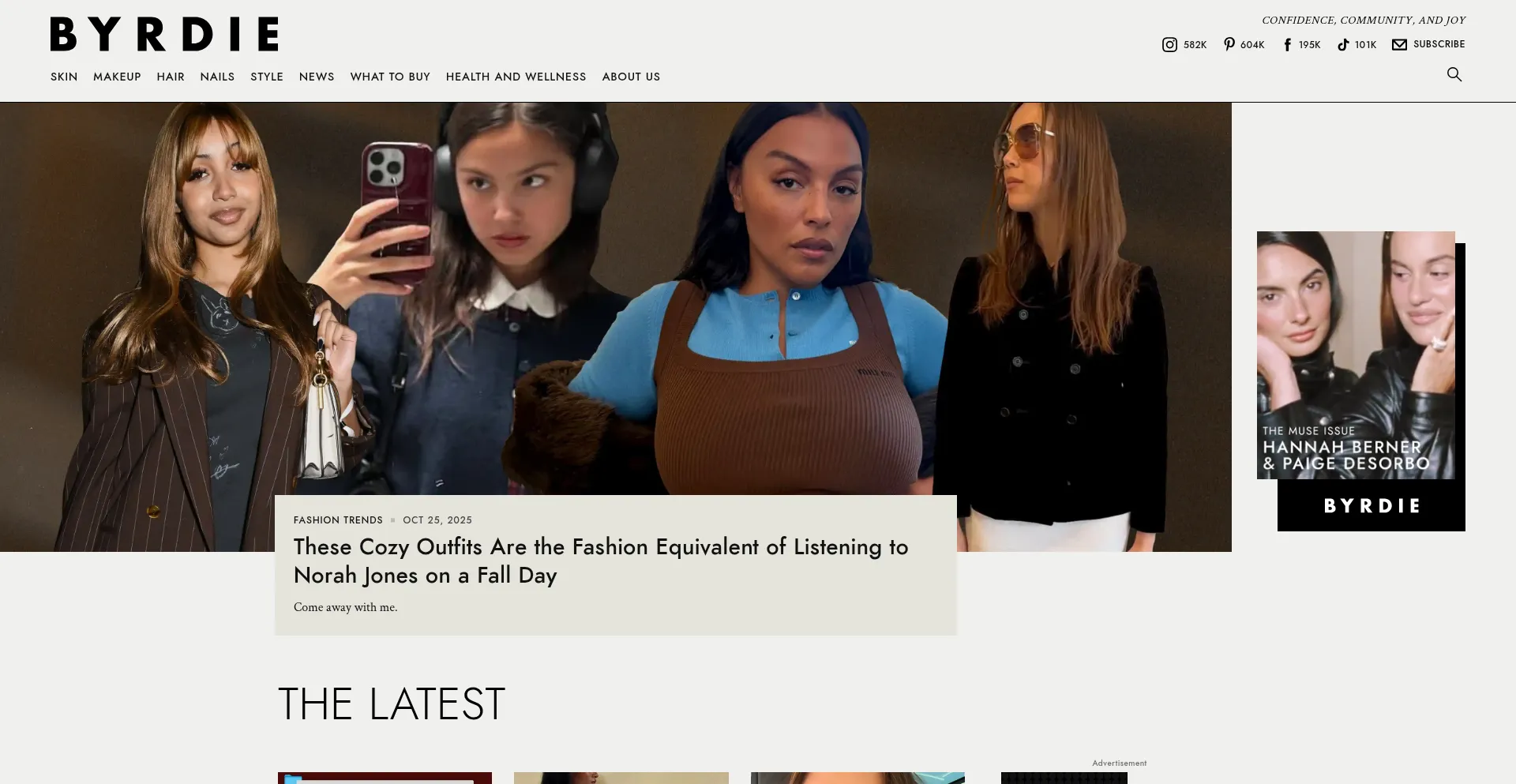Expand the Nails menu section
The image size is (1516, 784).
217,77
